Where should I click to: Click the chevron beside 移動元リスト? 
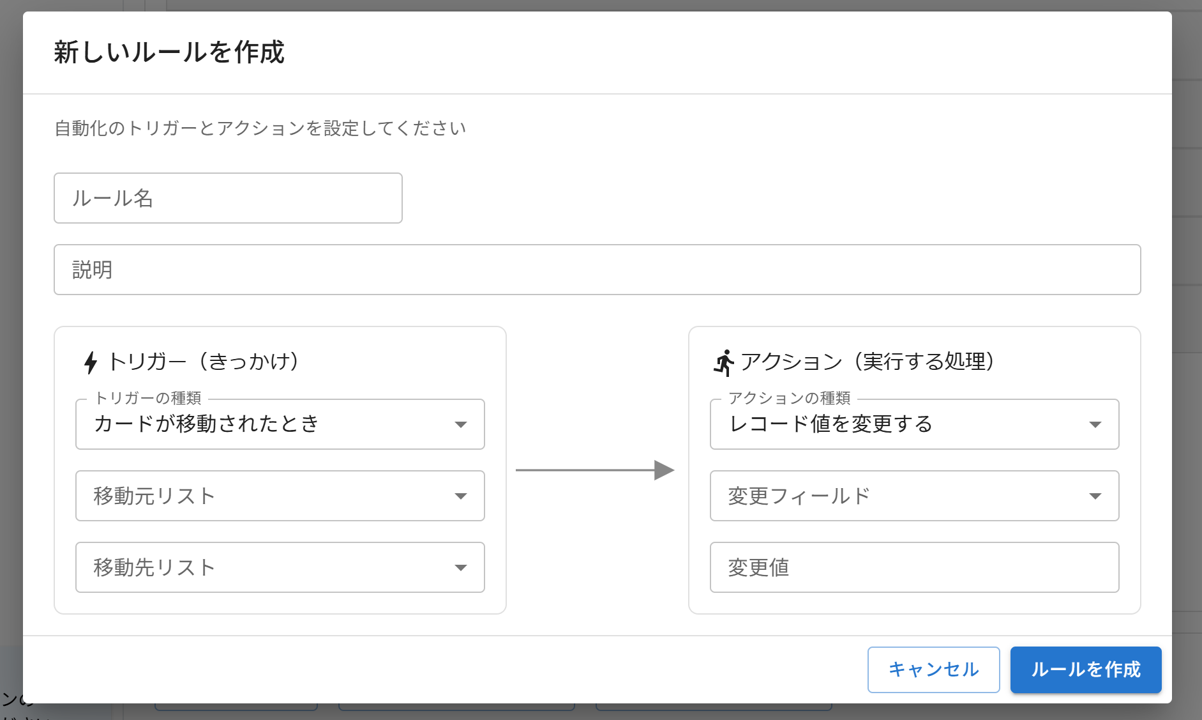[461, 496]
